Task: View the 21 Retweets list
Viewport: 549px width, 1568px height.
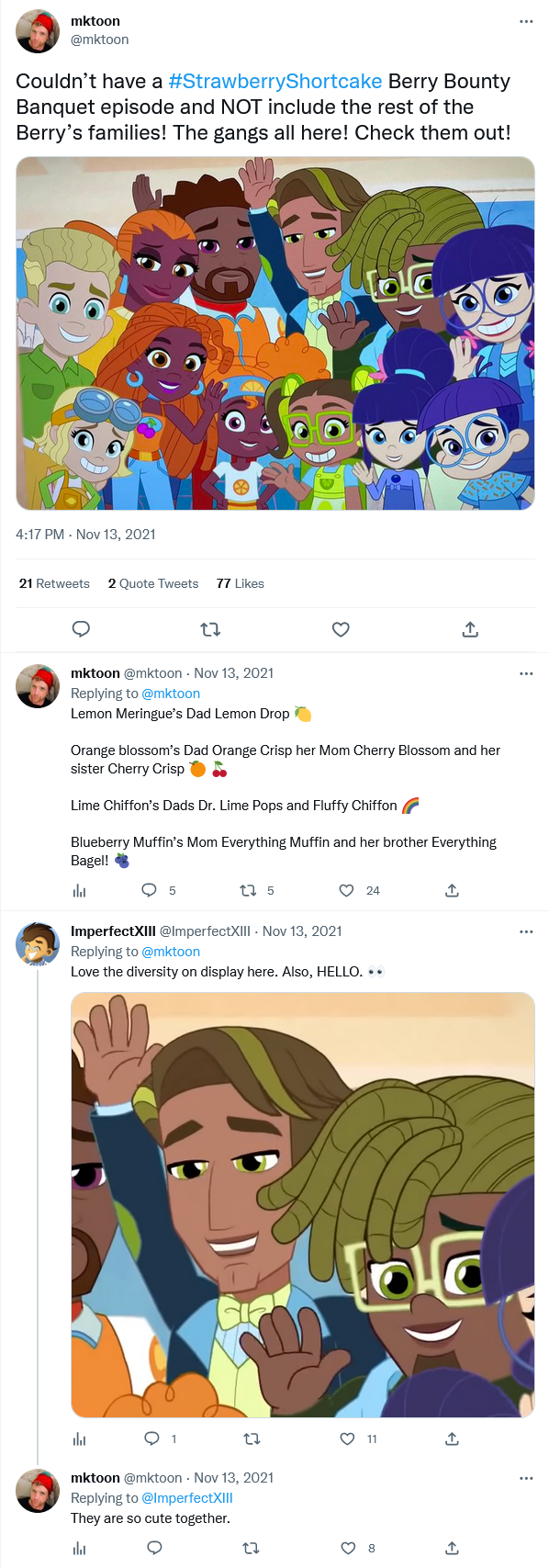Action: pyautogui.click(x=54, y=583)
